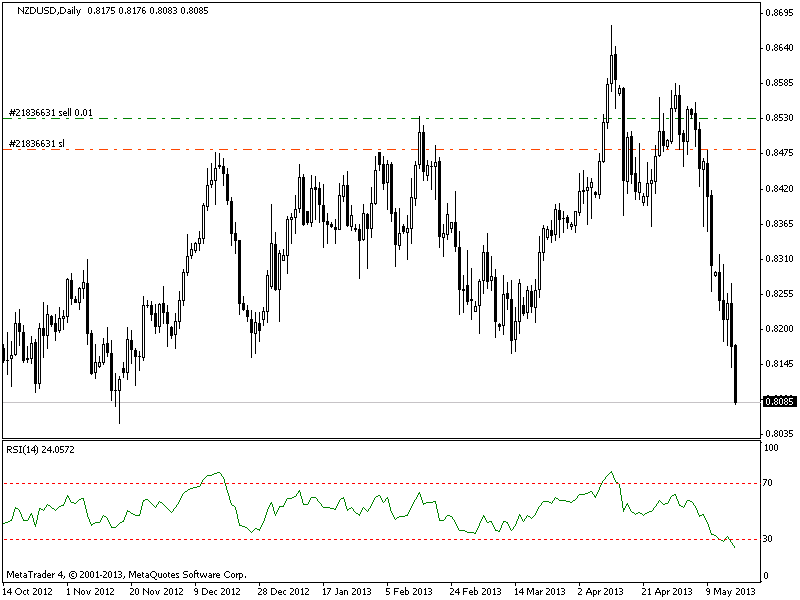The image size is (800, 600).
Task: Click the 0.8640 price scale label
Action: 780,47
